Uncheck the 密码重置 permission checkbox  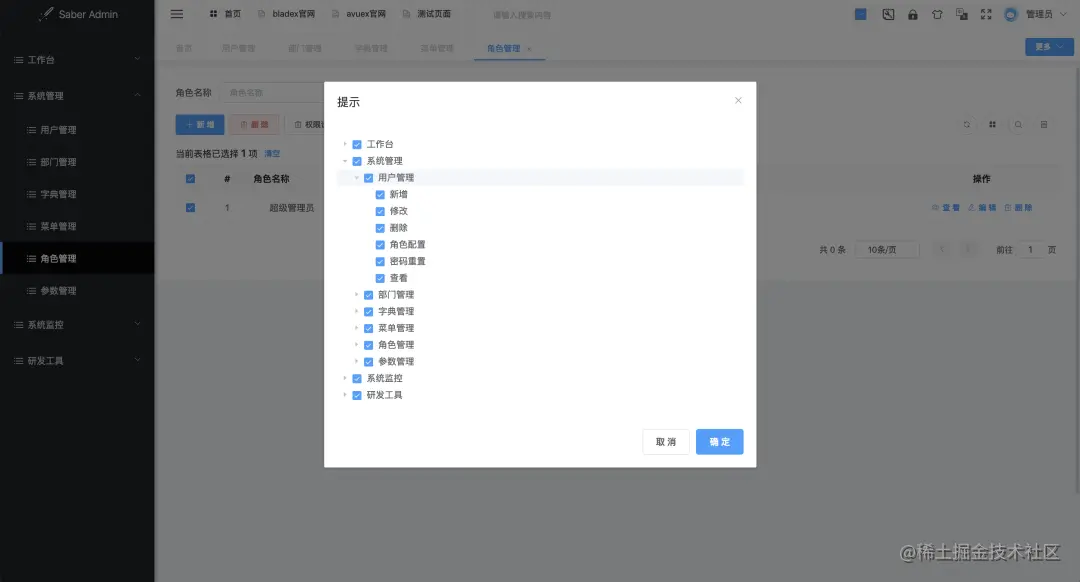[380, 261]
